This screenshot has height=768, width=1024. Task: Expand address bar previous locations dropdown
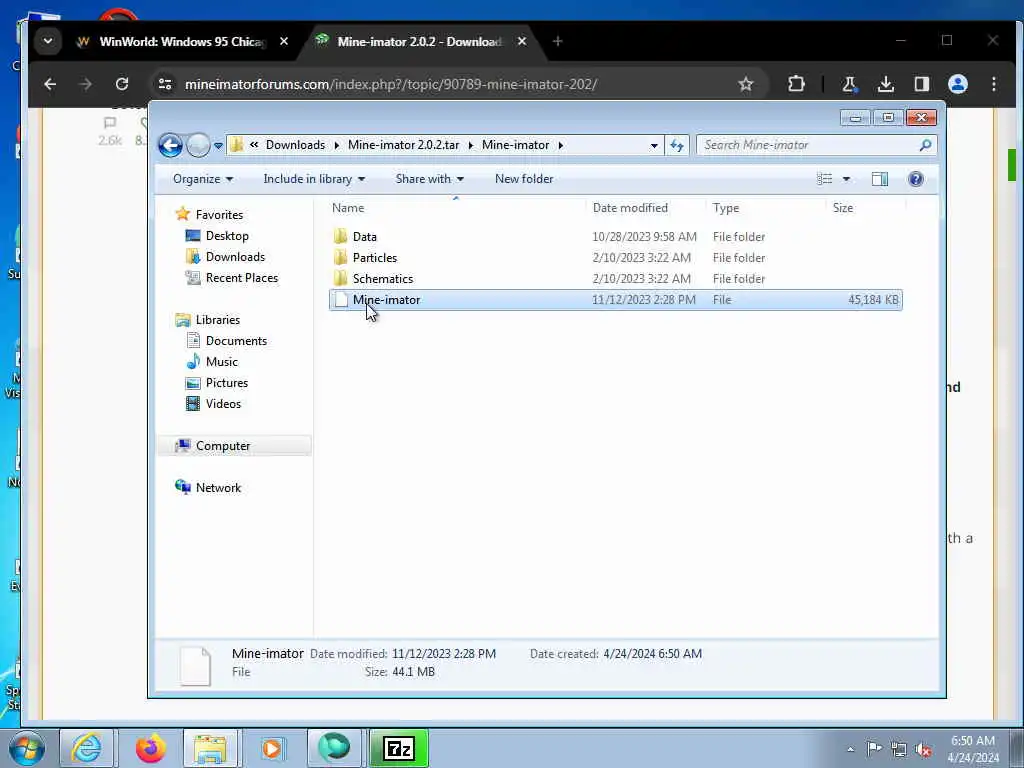tap(654, 146)
